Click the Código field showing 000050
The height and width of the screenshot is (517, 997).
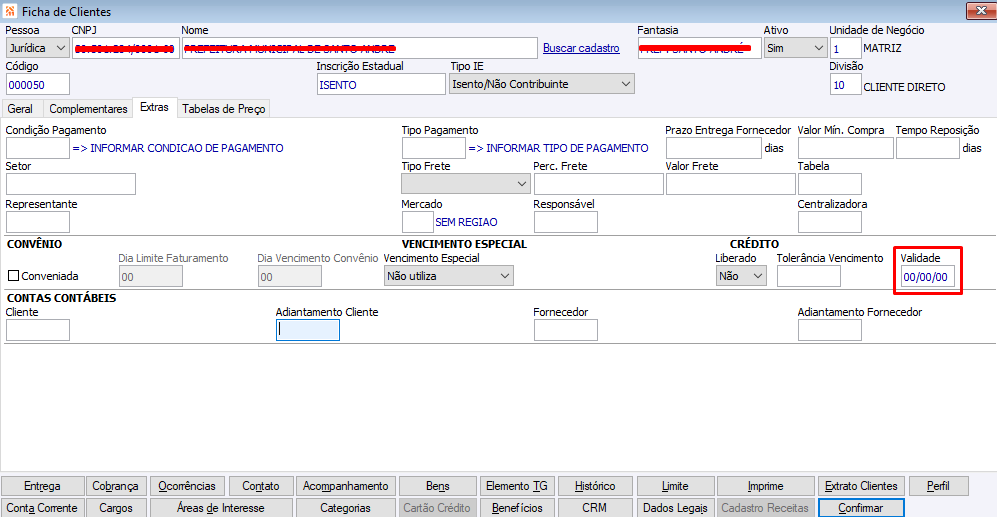[x=38, y=85]
